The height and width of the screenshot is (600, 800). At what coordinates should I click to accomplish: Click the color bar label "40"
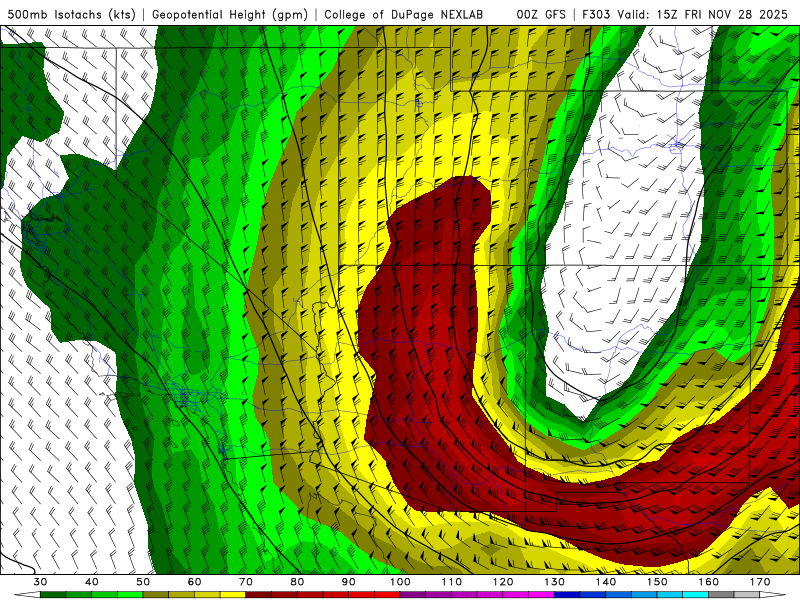click(x=92, y=582)
